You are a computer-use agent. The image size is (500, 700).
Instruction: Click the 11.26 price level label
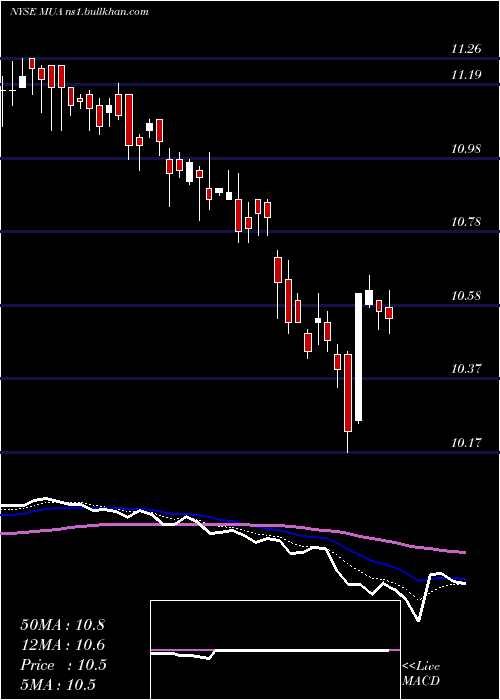click(466, 49)
